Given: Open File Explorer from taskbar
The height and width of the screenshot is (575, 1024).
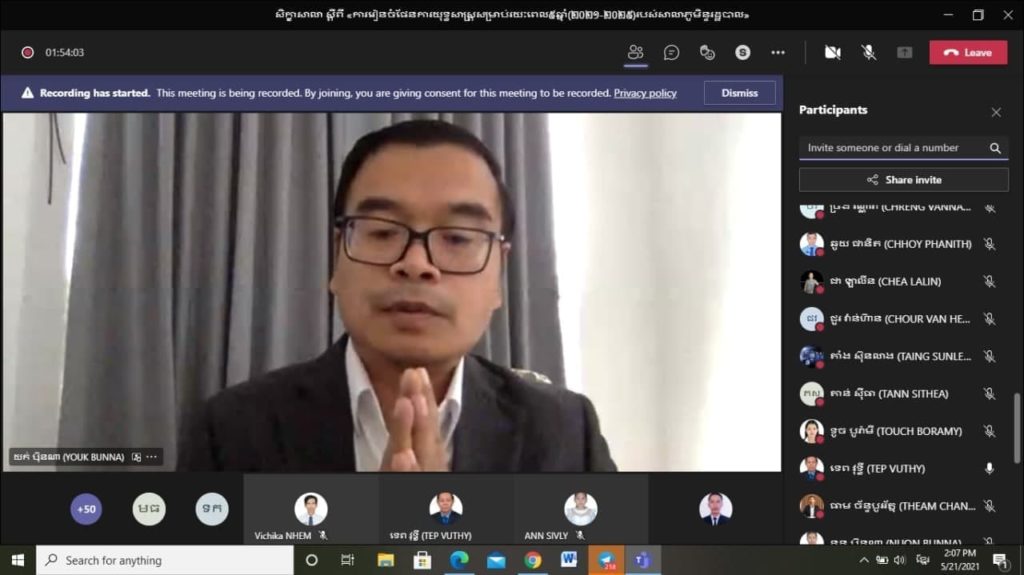Looking at the screenshot, I should (x=386, y=560).
